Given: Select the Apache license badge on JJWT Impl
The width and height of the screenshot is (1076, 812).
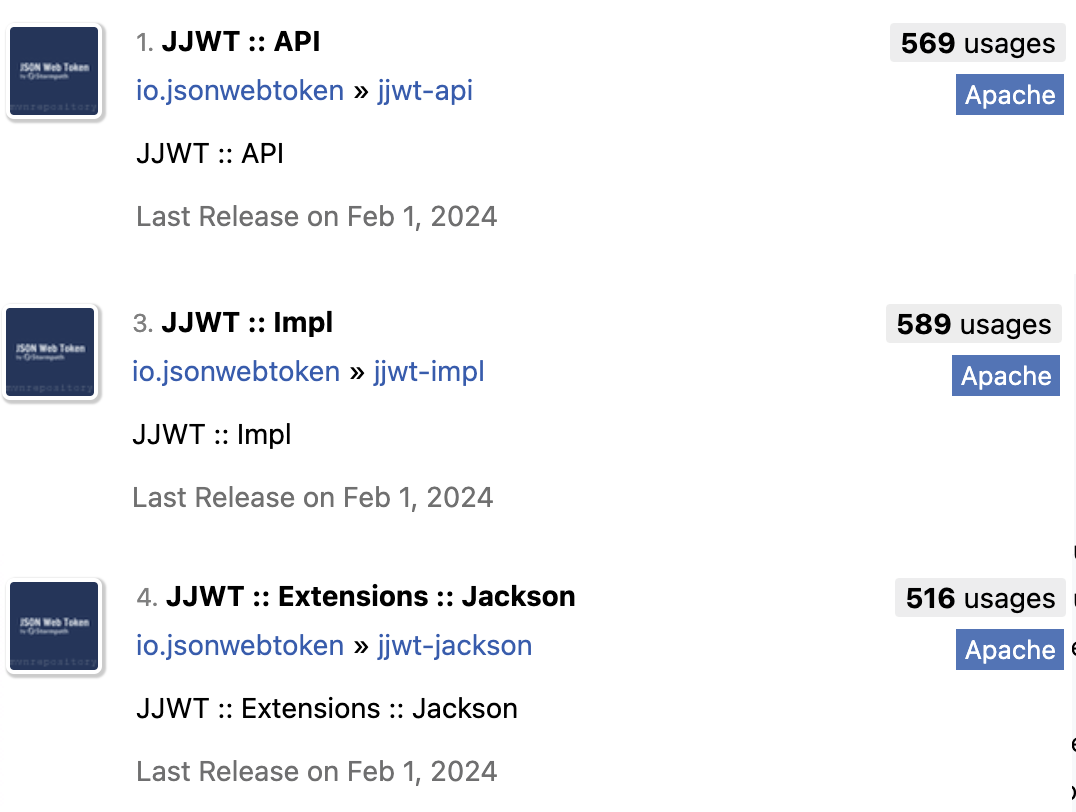Looking at the screenshot, I should click(1006, 376).
